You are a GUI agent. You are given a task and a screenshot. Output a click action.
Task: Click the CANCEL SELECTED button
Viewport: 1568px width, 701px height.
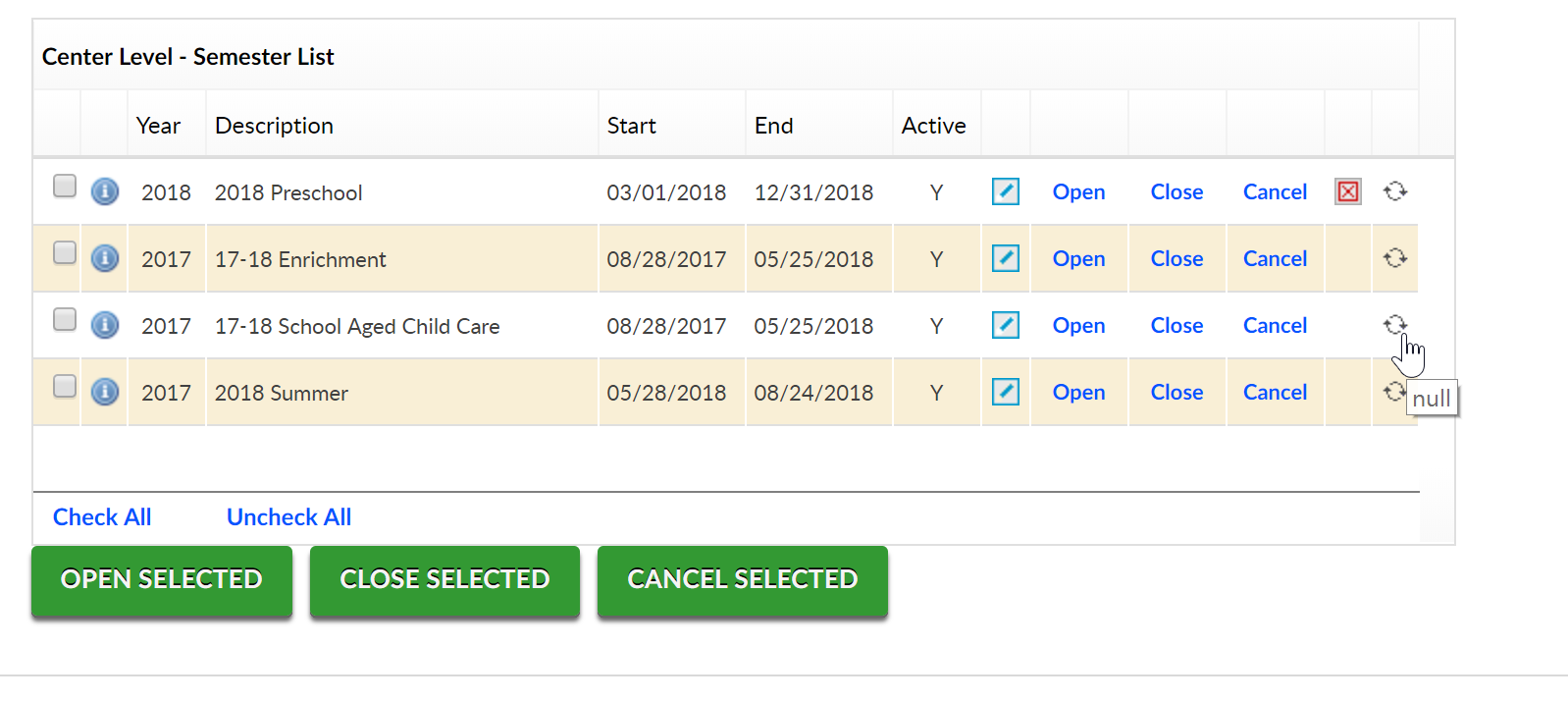(x=742, y=580)
